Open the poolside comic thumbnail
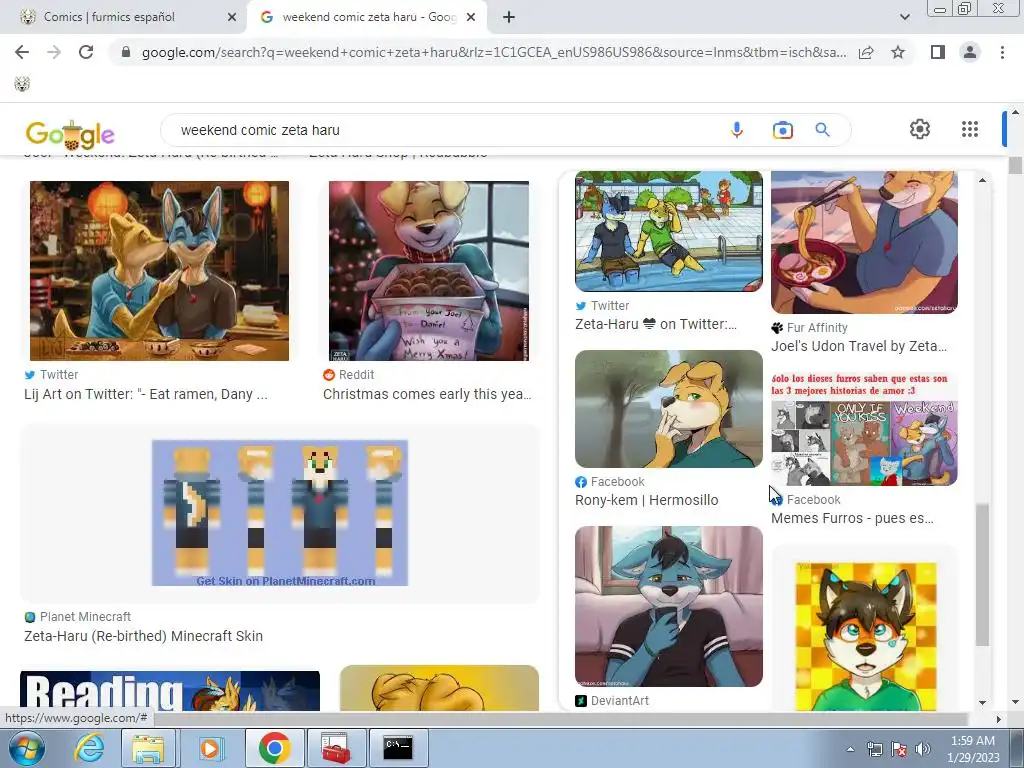 (x=669, y=231)
